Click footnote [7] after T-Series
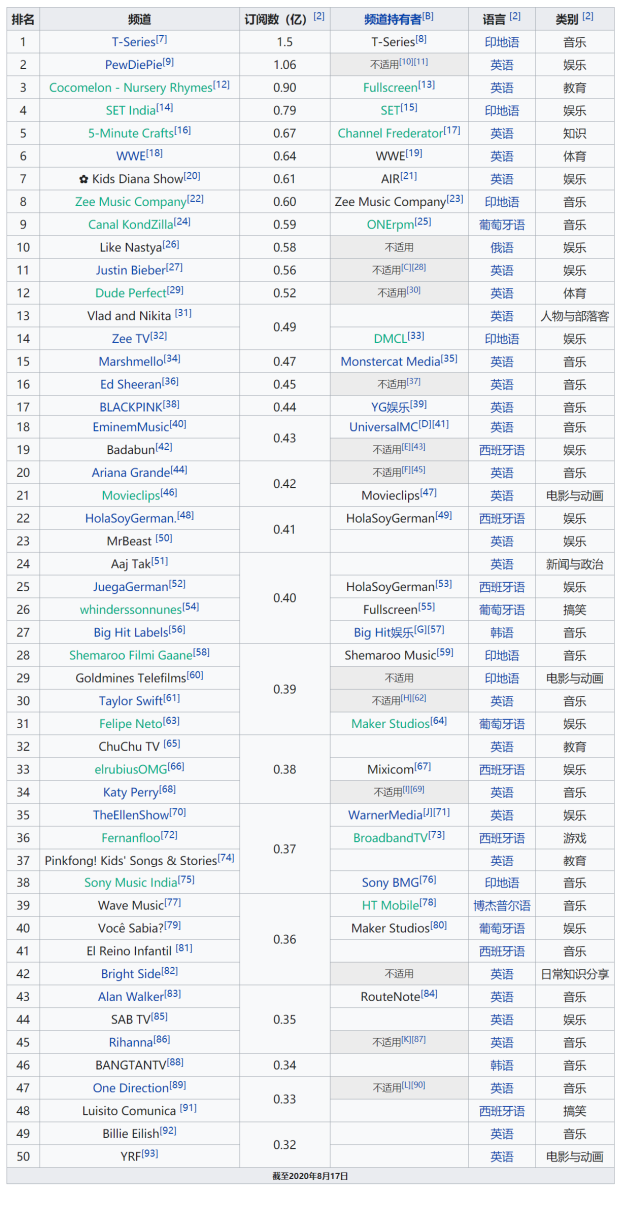The image size is (641, 1213). (x=162, y=39)
